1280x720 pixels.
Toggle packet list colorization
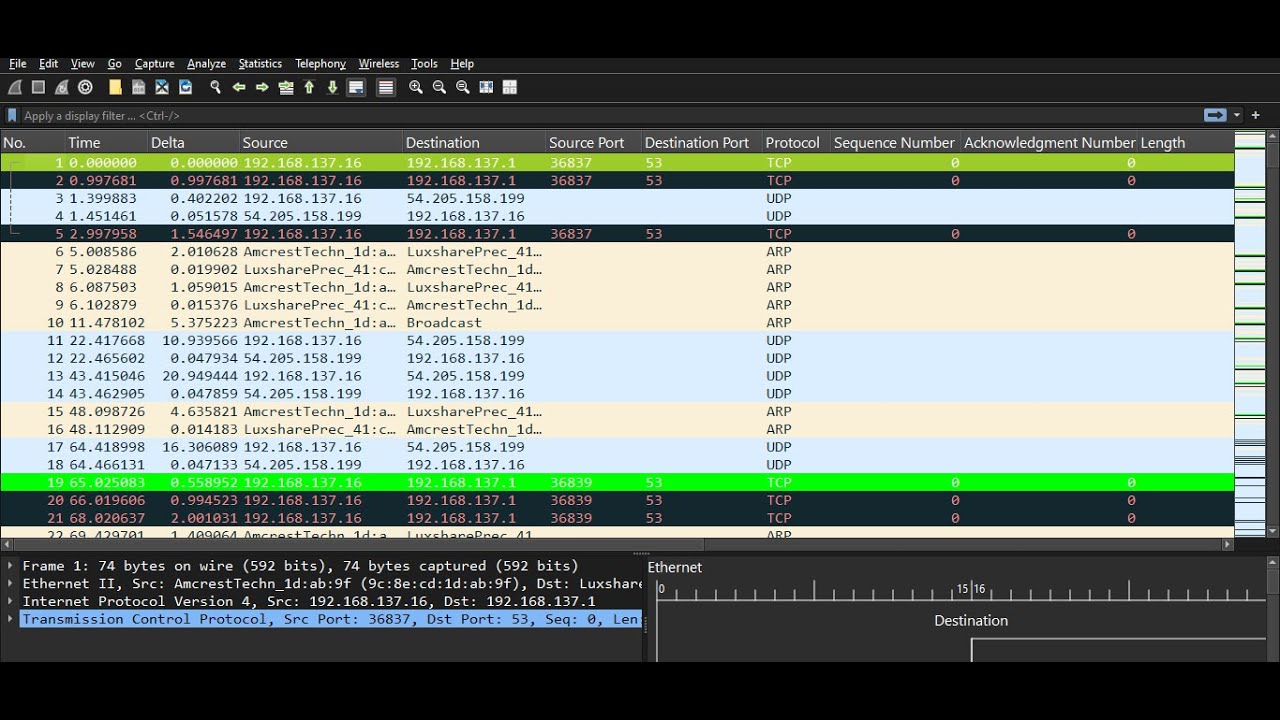pos(386,88)
